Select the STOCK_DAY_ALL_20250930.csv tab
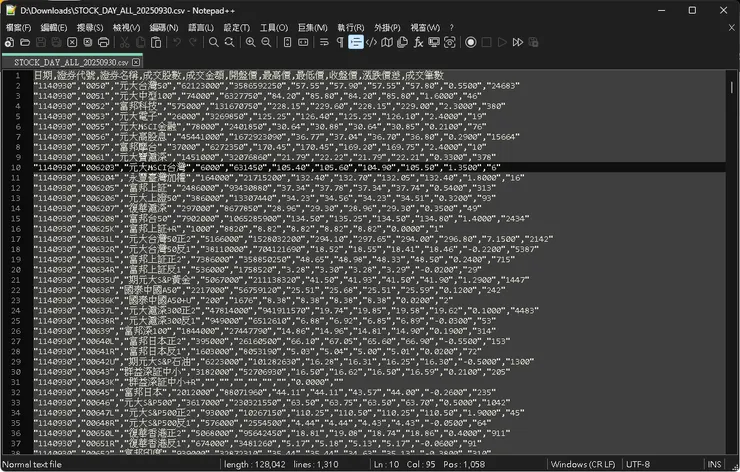The image size is (740, 472). pos(71,62)
